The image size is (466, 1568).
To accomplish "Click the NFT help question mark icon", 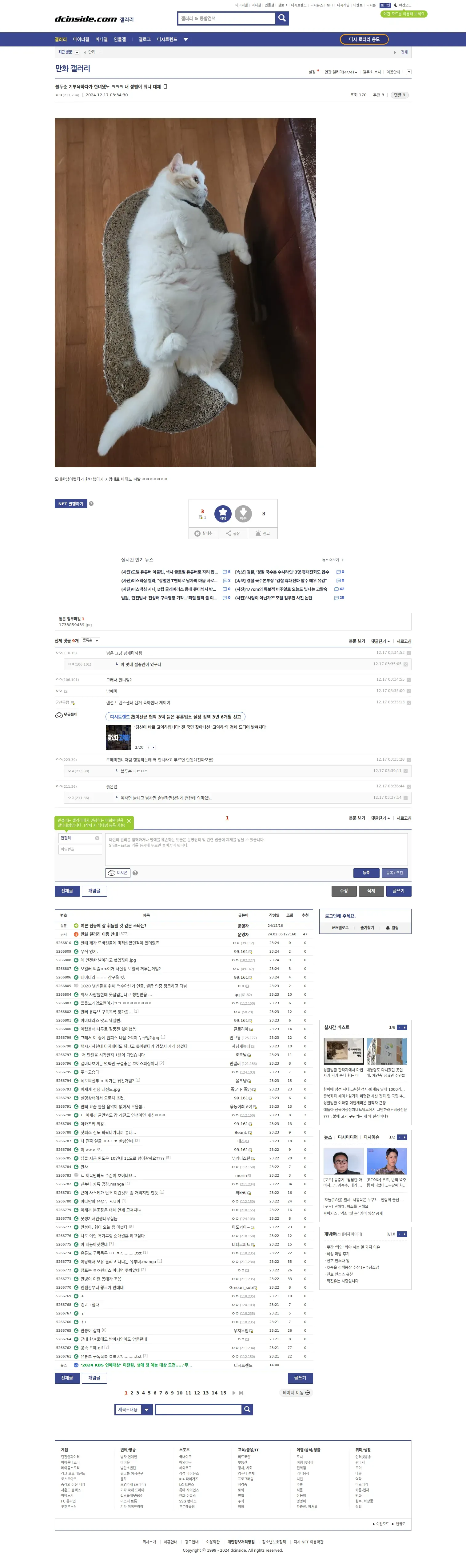I will (x=91, y=503).
